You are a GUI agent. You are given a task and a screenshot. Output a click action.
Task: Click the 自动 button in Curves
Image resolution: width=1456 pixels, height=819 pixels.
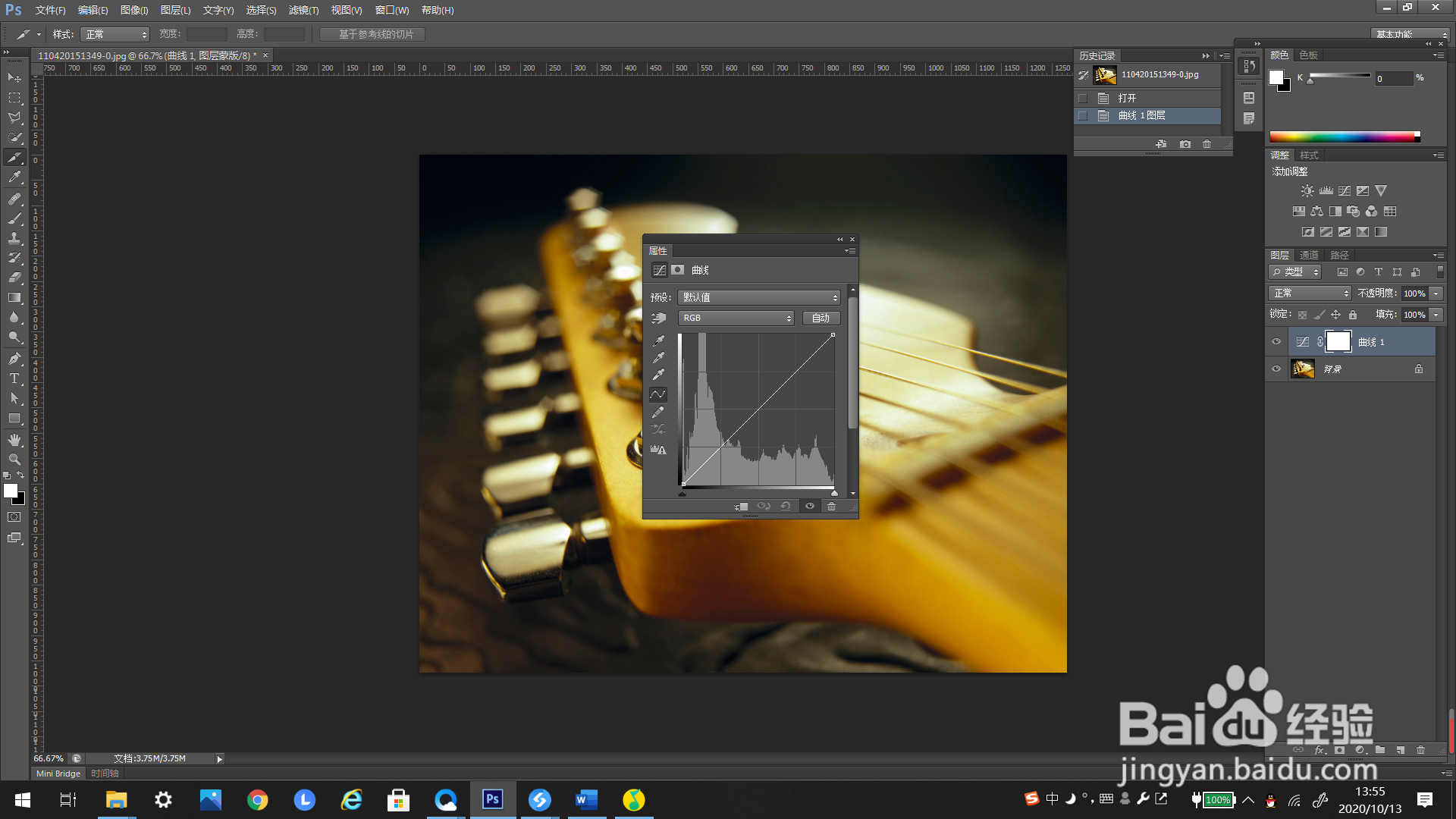coord(821,318)
